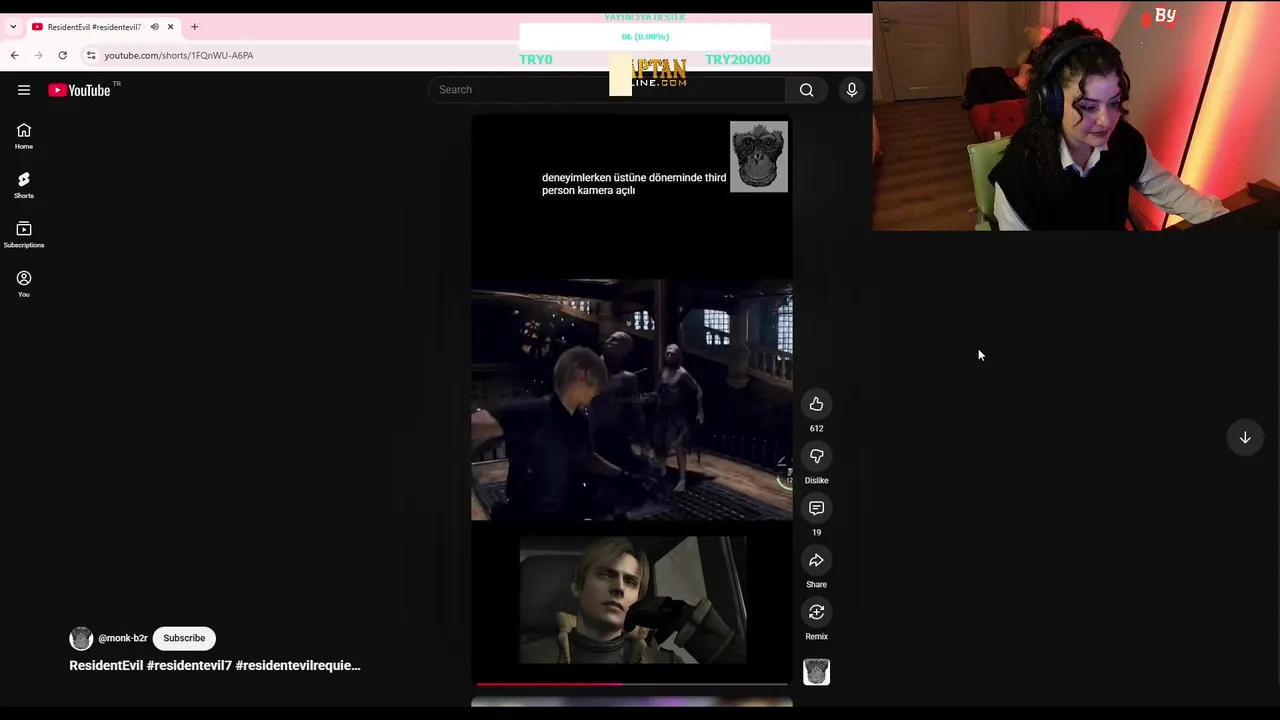The width and height of the screenshot is (1280, 720).
Task: Open the sound source thumbnail below Remix
Action: 816,672
